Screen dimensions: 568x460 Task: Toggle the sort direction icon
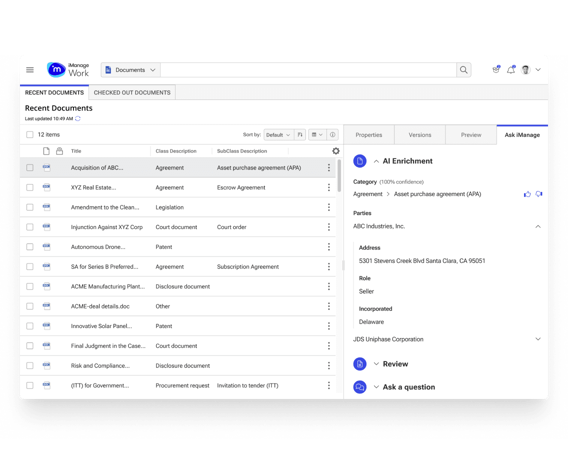tap(300, 135)
